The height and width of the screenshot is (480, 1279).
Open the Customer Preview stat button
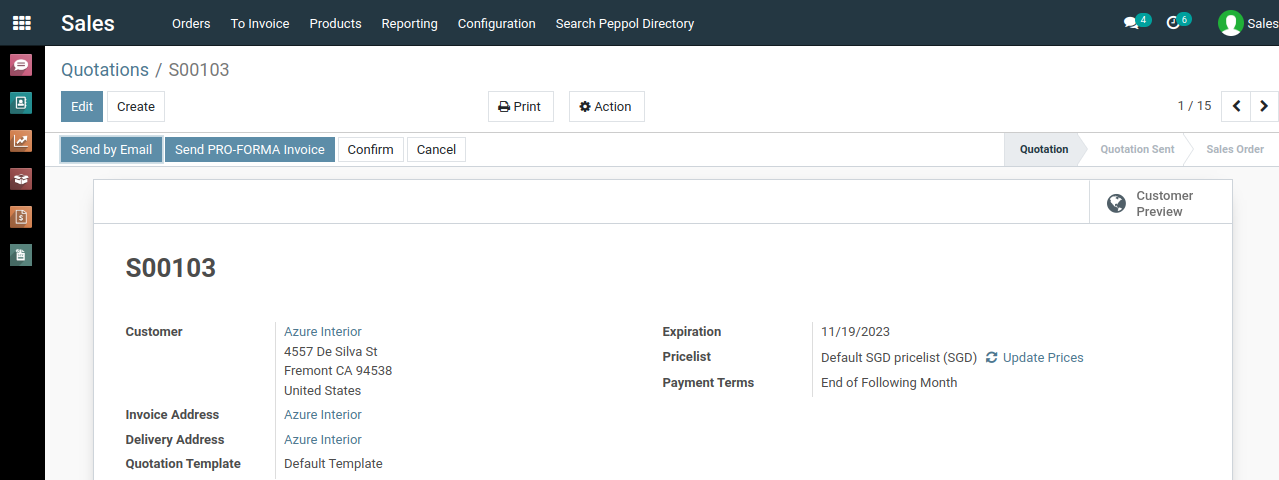pos(1160,203)
